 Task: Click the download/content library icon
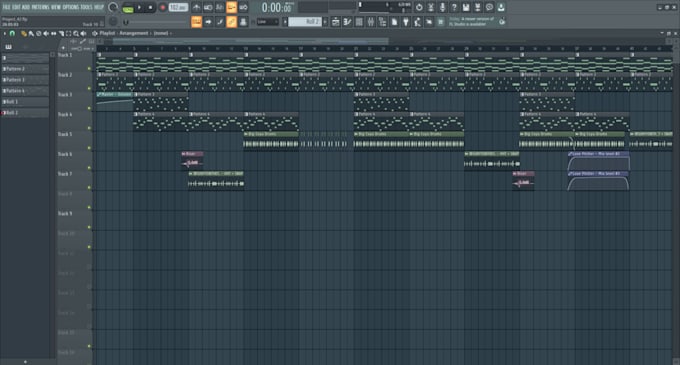click(x=501, y=7)
